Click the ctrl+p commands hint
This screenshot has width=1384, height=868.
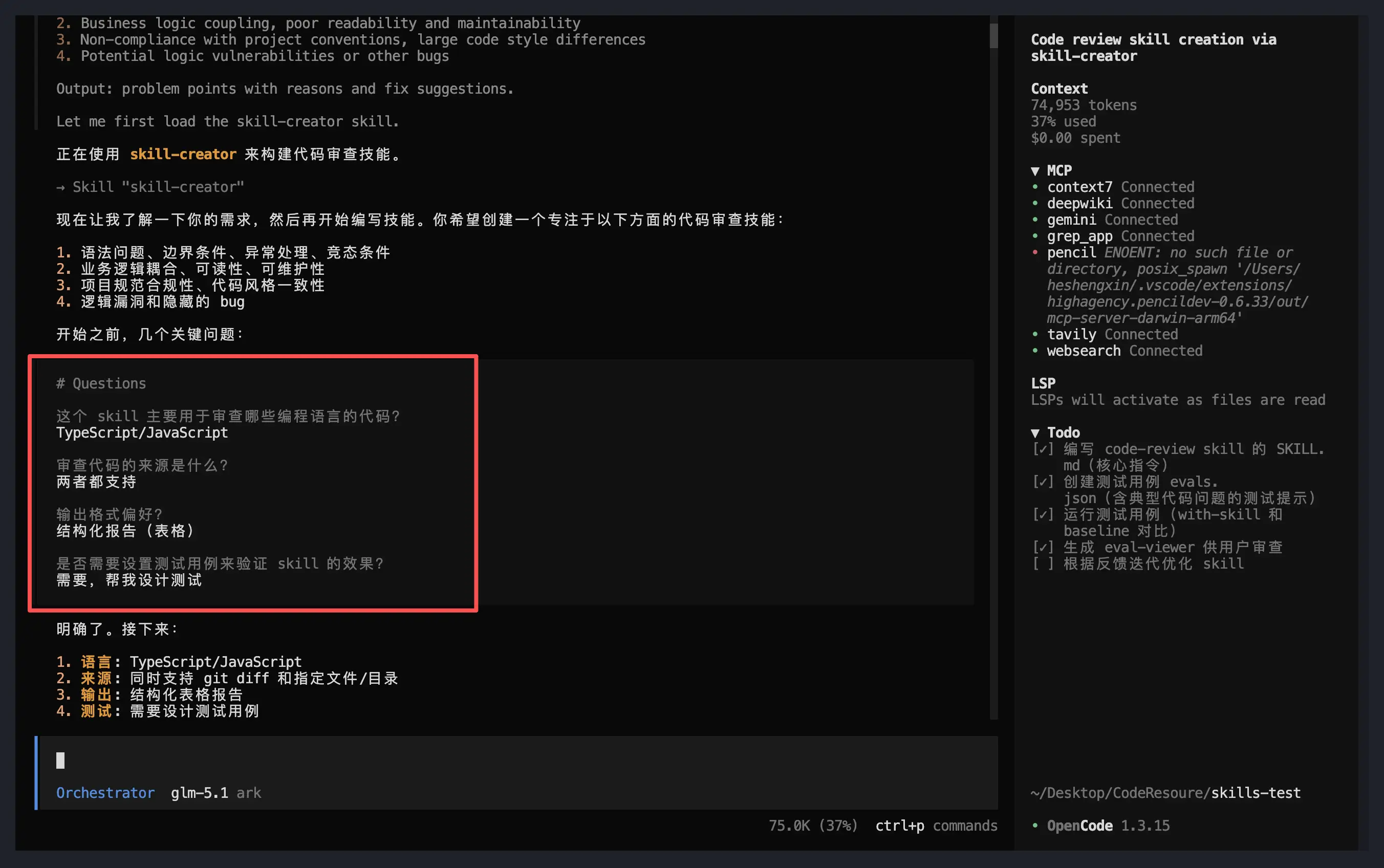point(936,826)
